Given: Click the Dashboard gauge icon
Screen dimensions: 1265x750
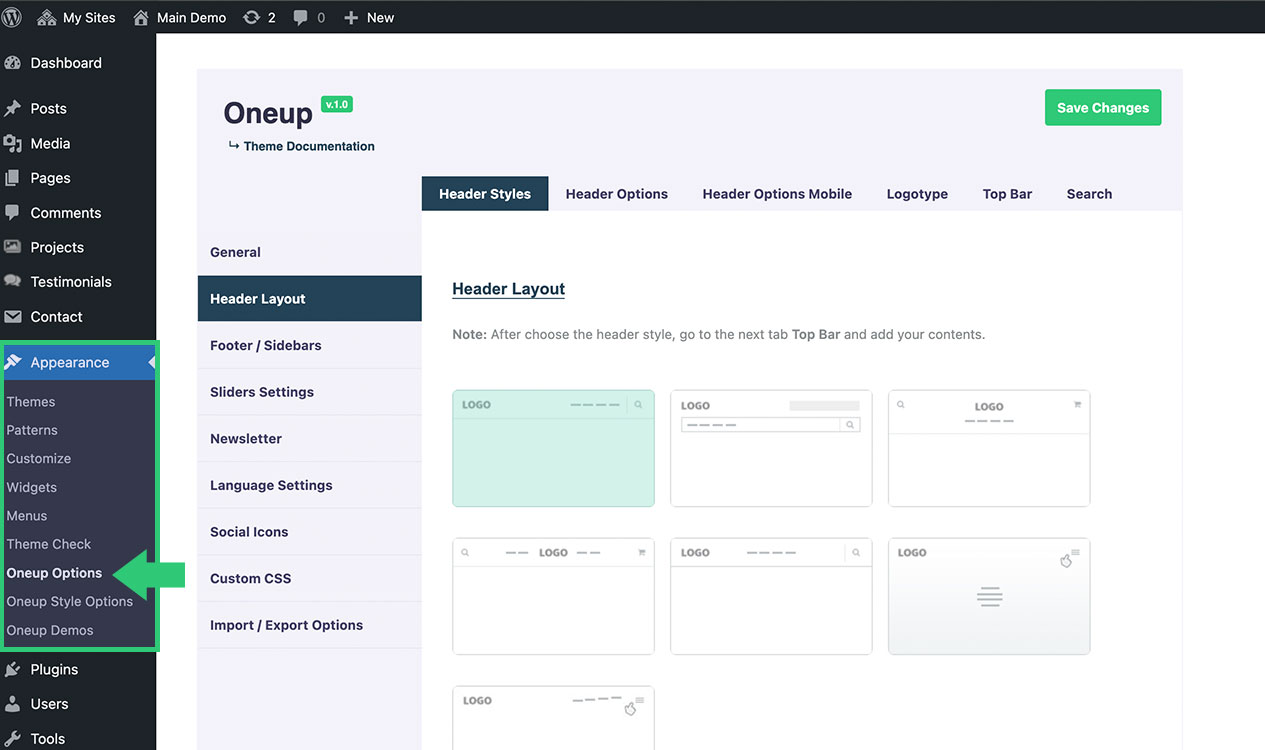Looking at the screenshot, I should (x=13, y=63).
